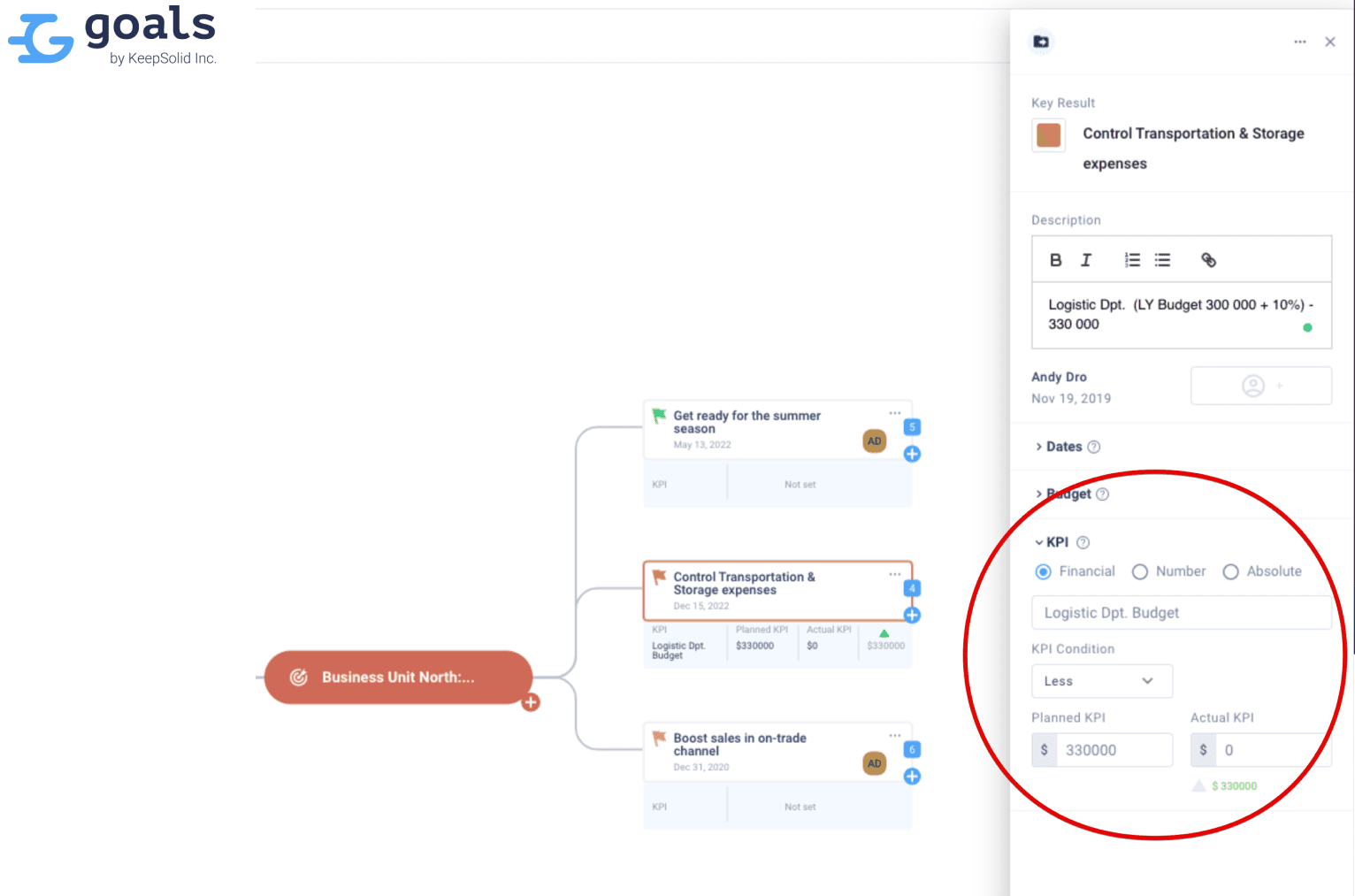The height and width of the screenshot is (896, 1355).
Task: Select the Business Unit North objective node
Action: click(x=398, y=678)
